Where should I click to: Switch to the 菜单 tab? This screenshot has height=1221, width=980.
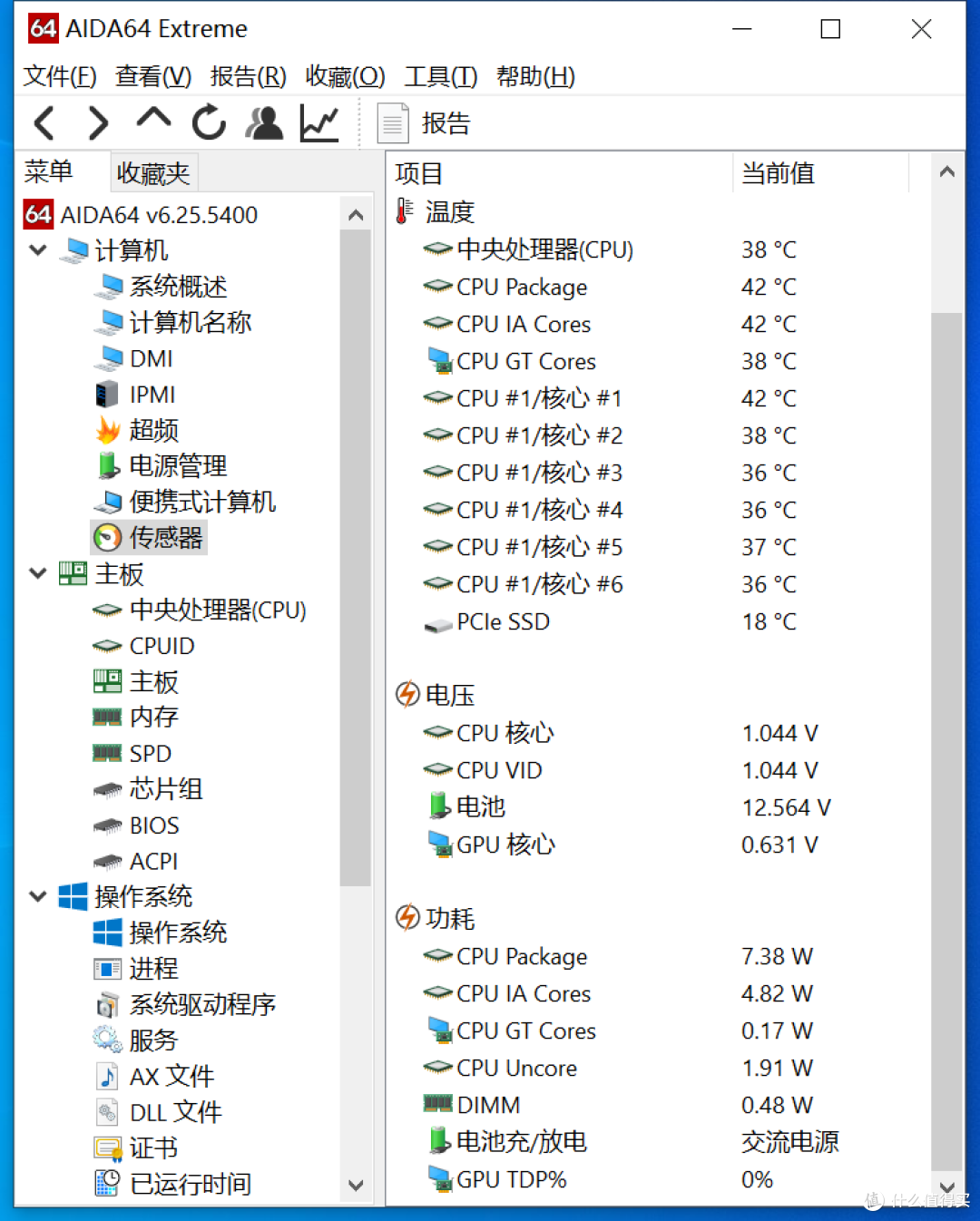pos(48,171)
